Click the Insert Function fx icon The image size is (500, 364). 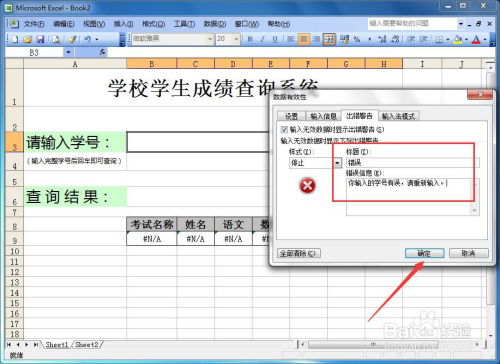(102, 52)
